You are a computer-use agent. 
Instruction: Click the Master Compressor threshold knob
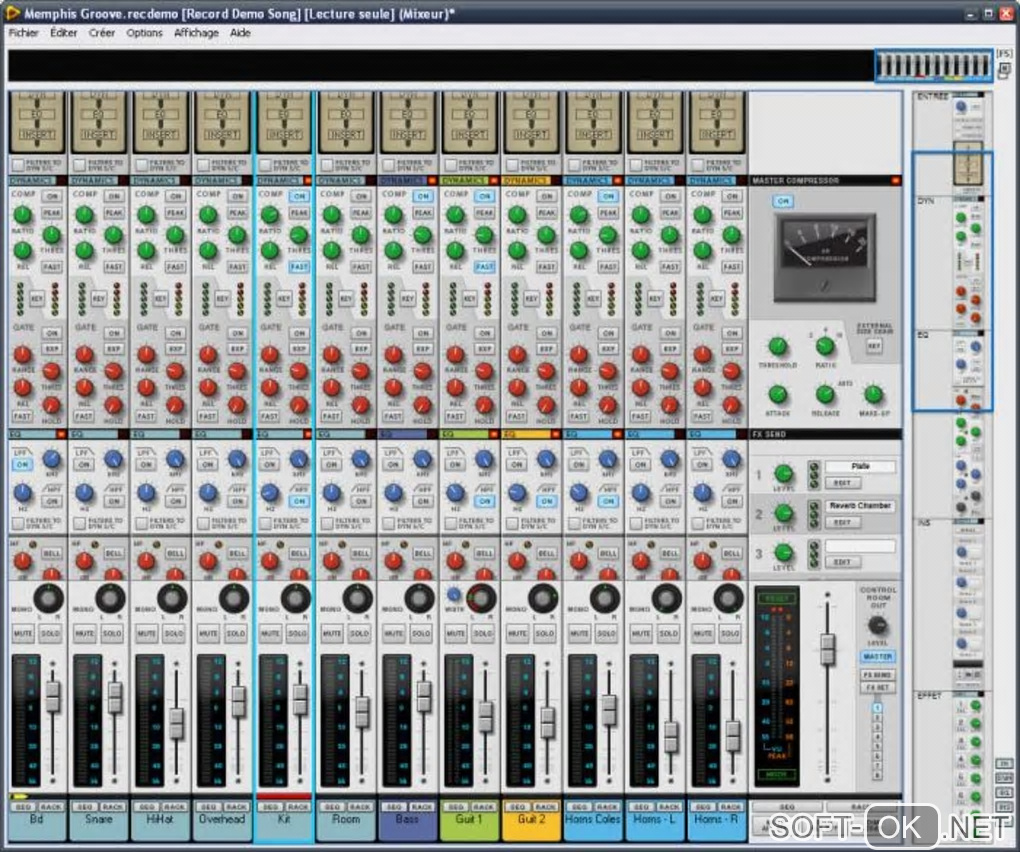777,347
